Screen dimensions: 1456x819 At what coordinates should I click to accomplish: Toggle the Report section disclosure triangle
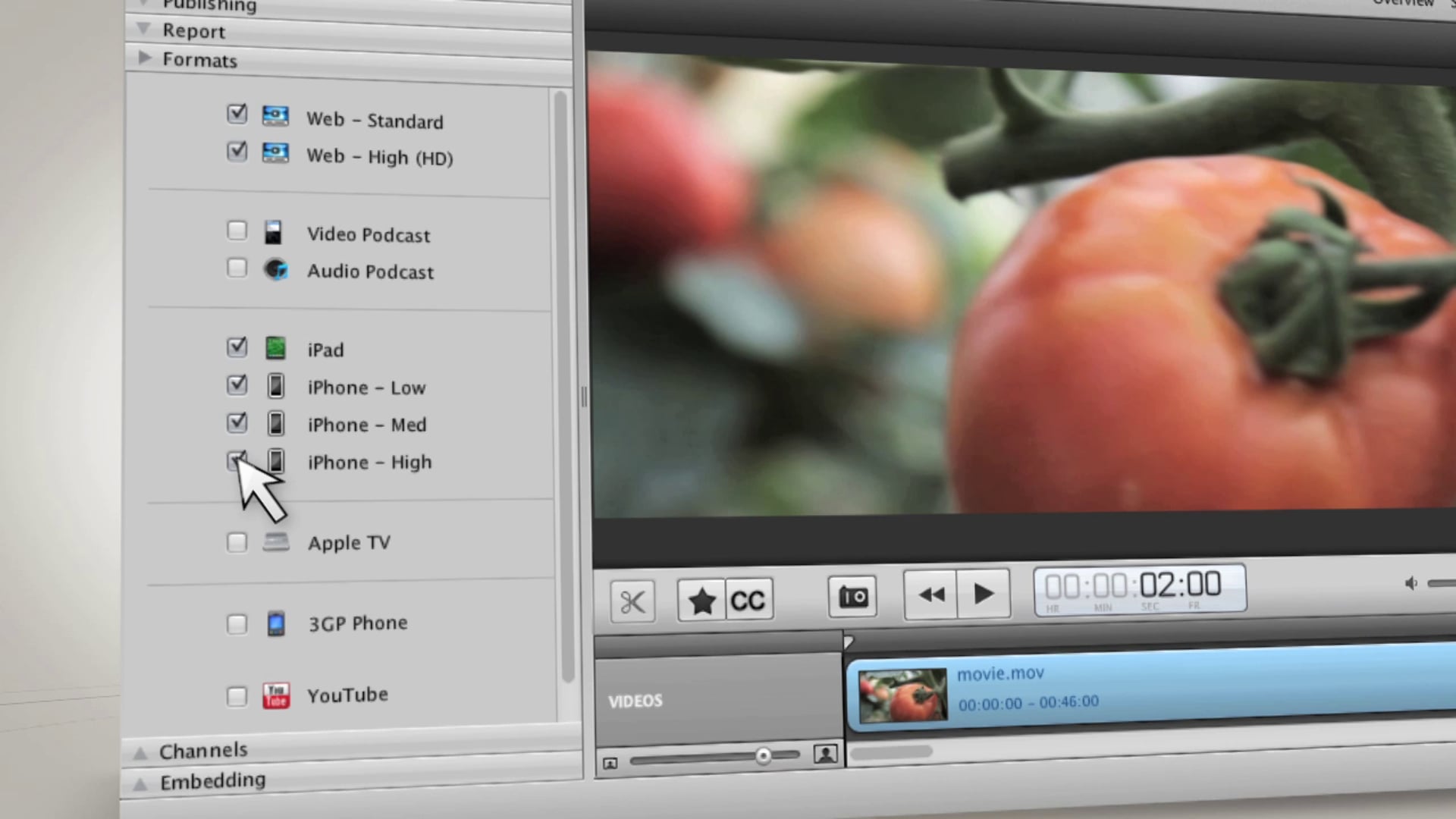pyautogui.click(x=143, y=29)
